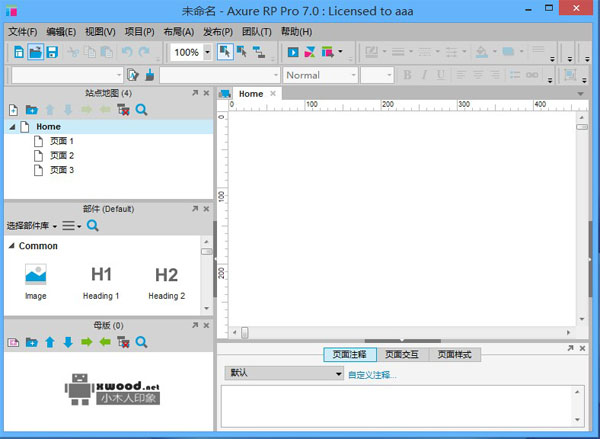Pick the Connector mode tool
The height and width of the screenshot is (439, 600).
click(x=259, y=52)
